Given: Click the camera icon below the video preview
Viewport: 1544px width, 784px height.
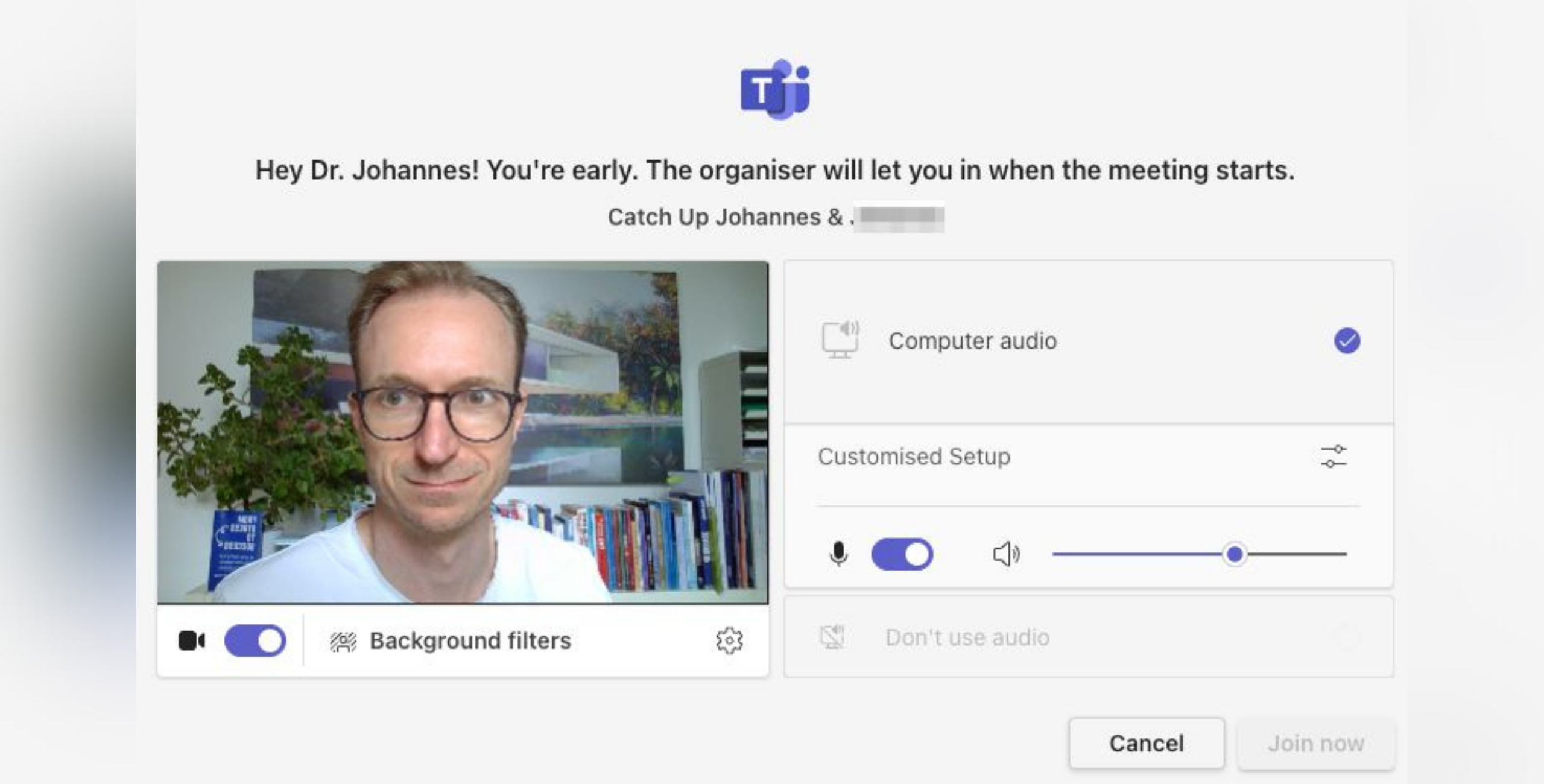Looking at the screenshot, I should pyautogui.click(x=192, y=640).
